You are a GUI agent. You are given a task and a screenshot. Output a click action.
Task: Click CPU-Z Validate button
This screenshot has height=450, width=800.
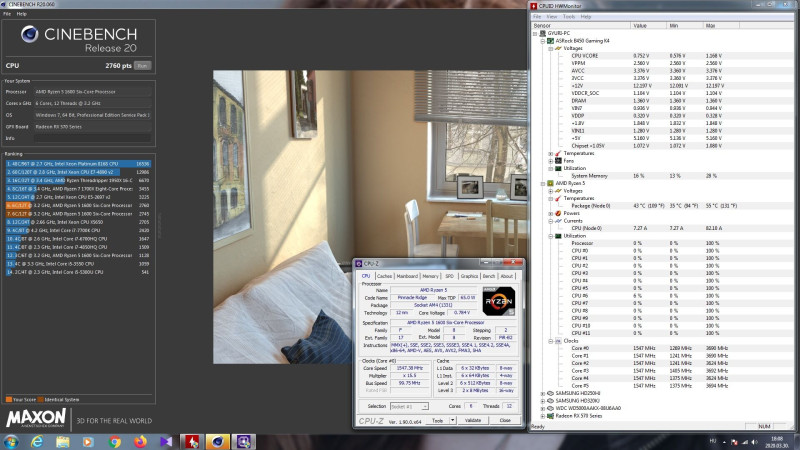473,420
